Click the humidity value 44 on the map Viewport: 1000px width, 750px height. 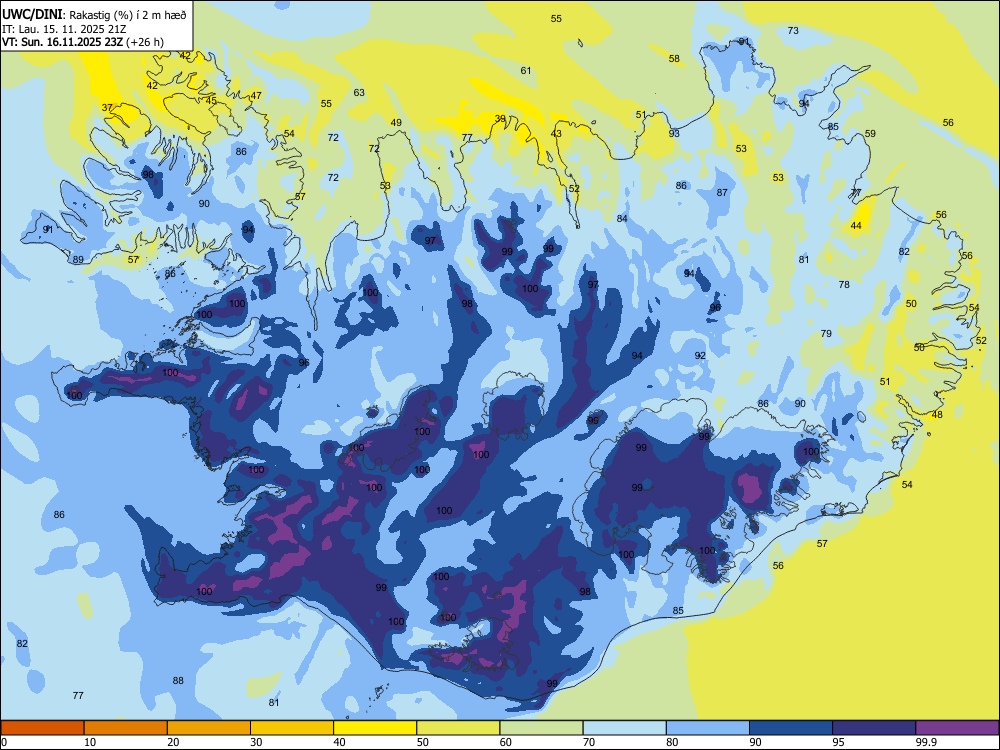pos(856,226)
